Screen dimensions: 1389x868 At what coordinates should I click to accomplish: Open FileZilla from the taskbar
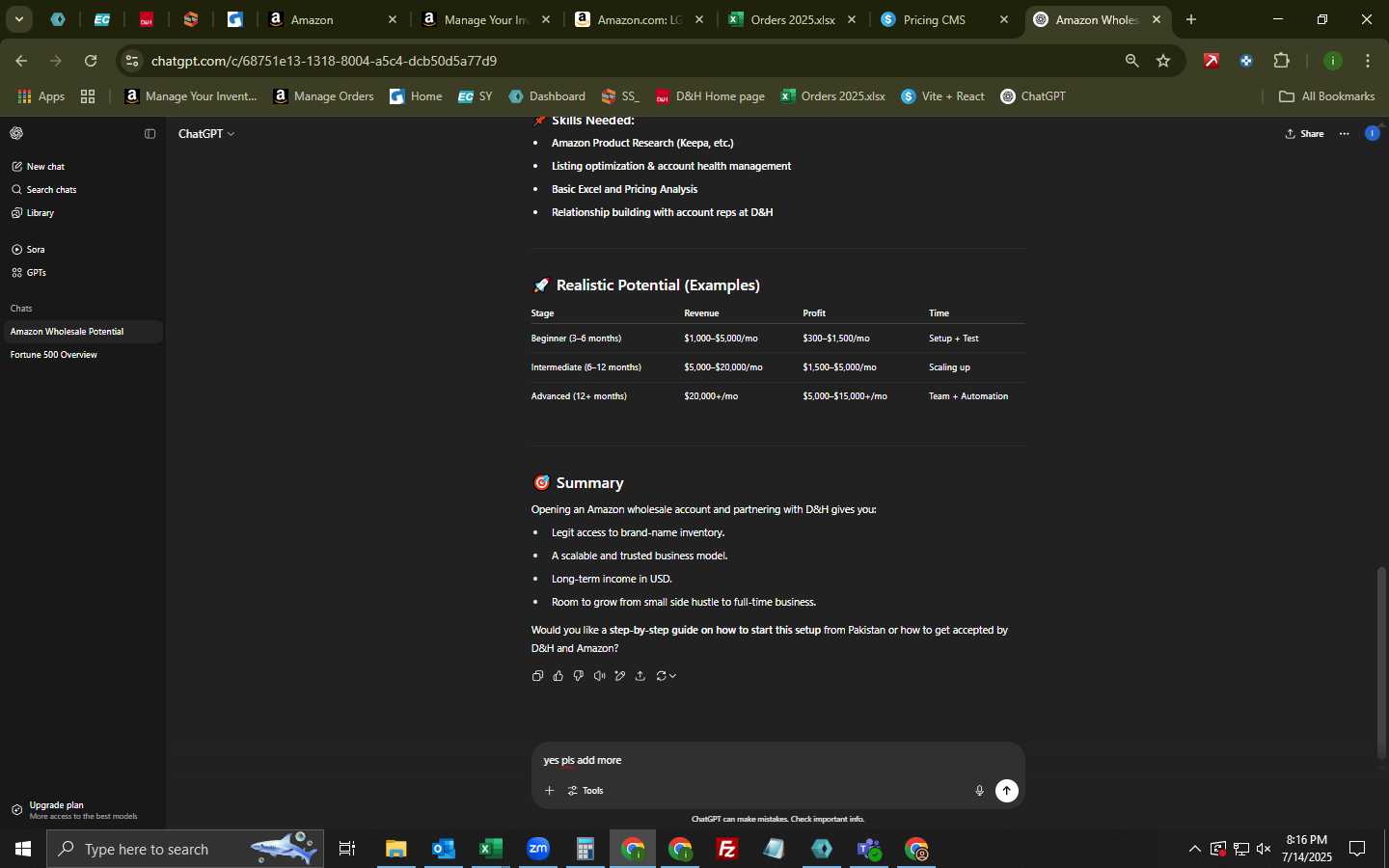coord(727,849)
